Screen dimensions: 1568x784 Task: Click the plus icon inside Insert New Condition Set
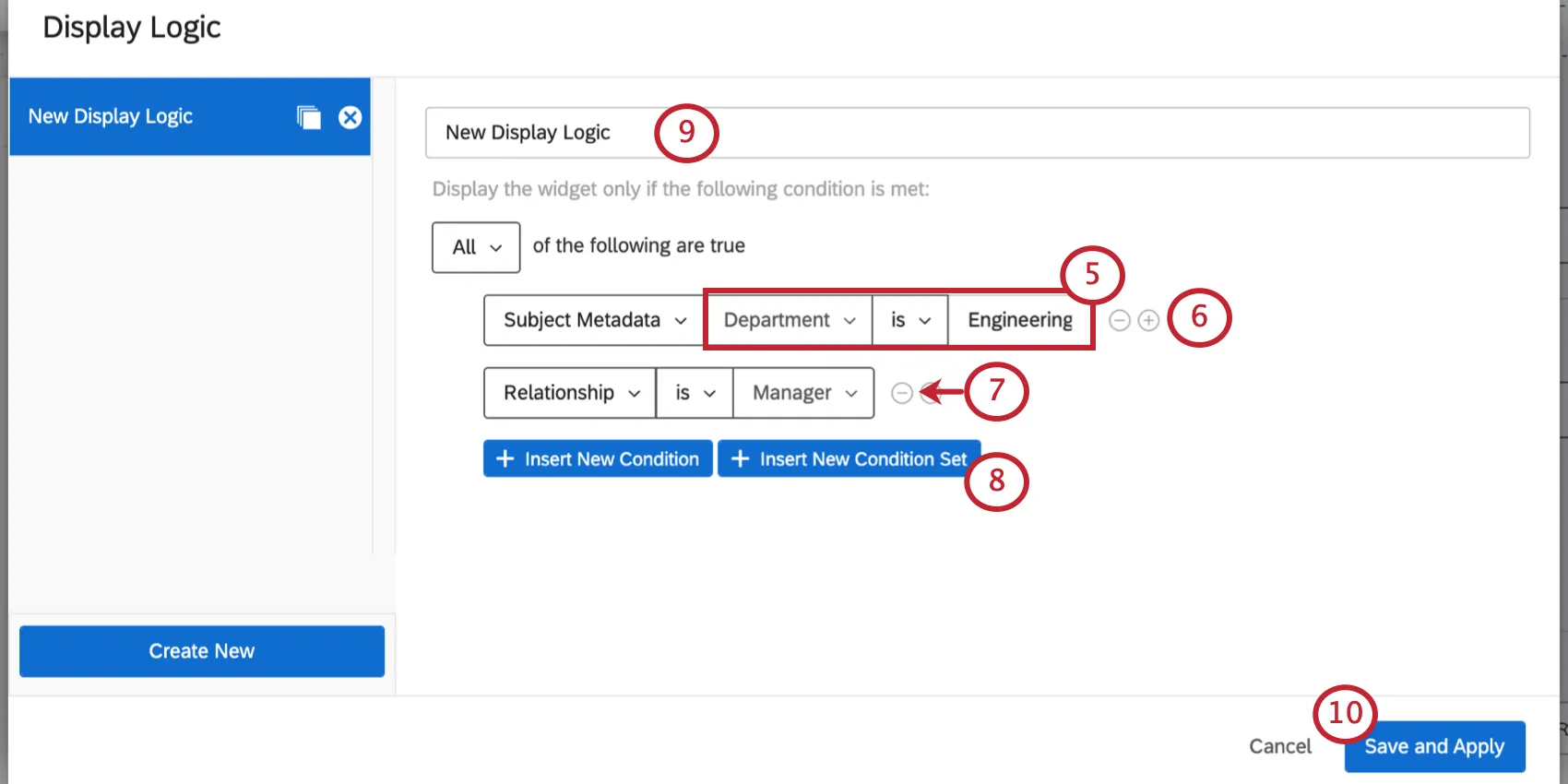(740, 458)
